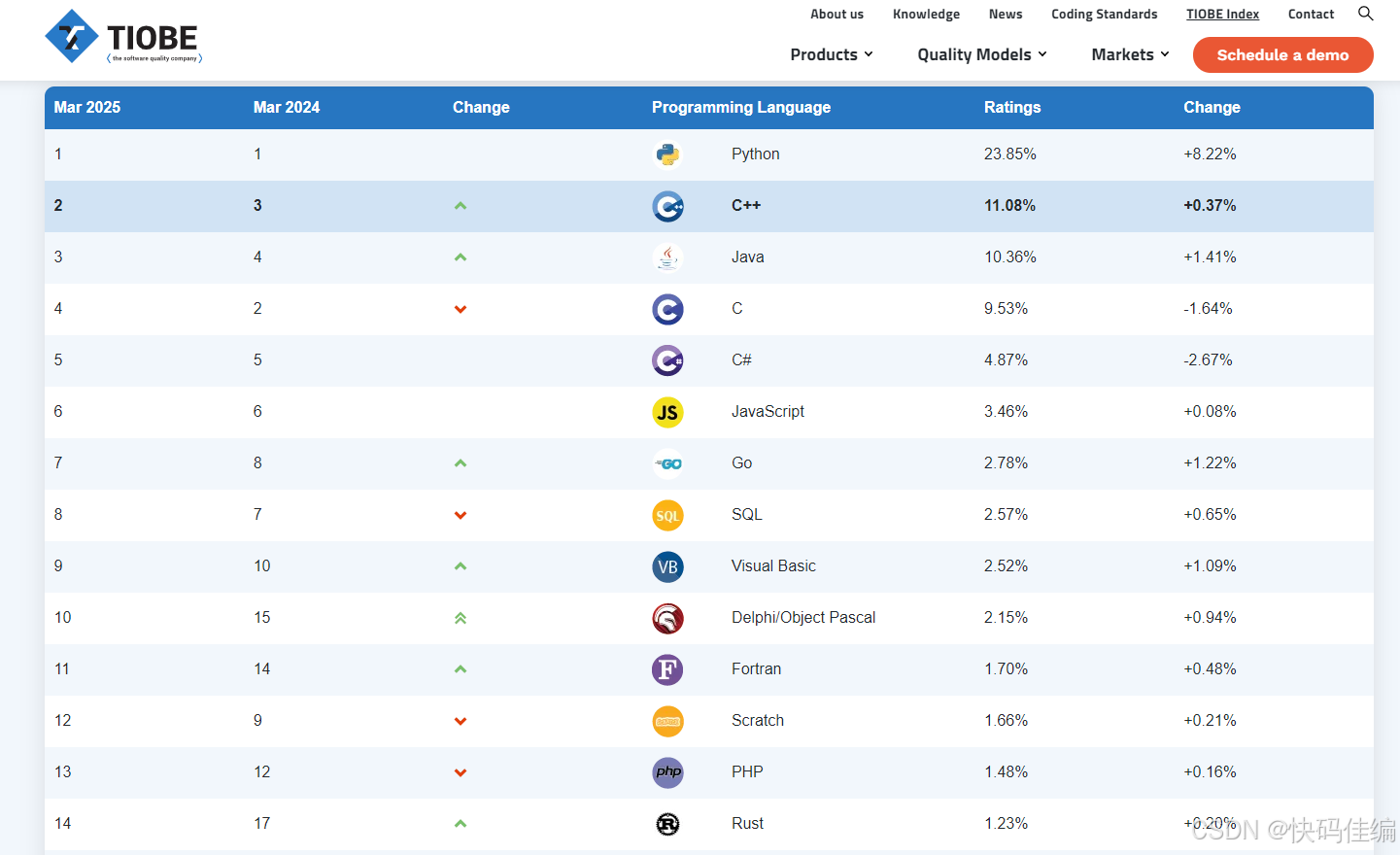Open the search magnifier icon
1400x855 pixels.
point(1365,14)
